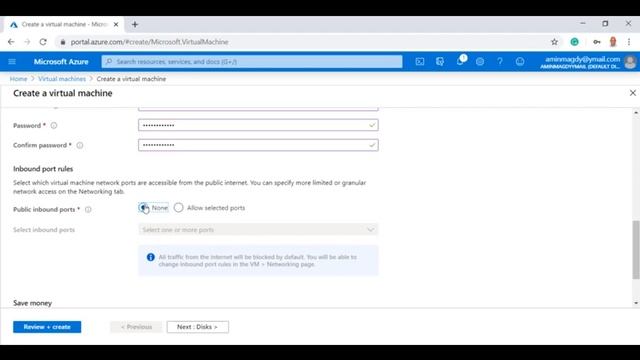Show info tooltip next to Password
Viewport: 640px width, 360px height.
pos(54,126)
